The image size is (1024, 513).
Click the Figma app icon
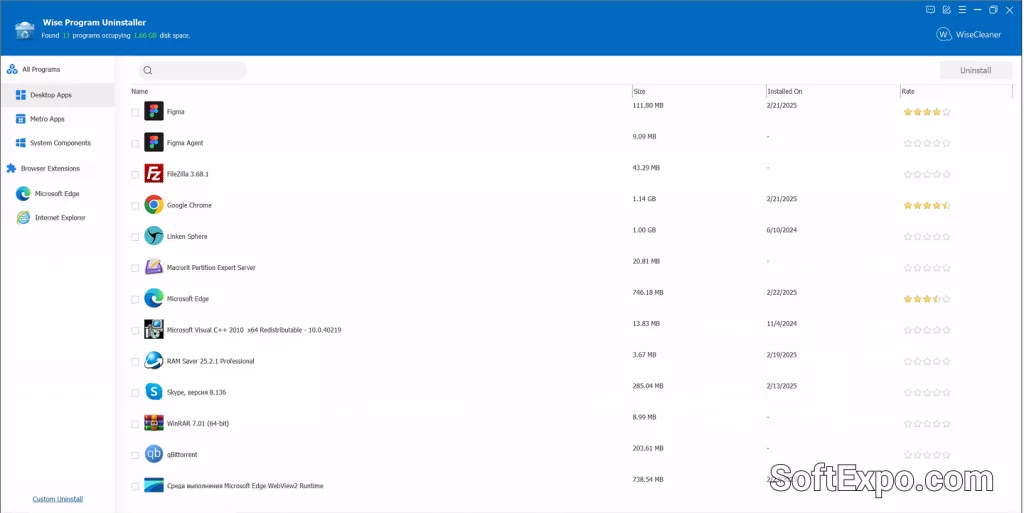click(x=153, y=112)
